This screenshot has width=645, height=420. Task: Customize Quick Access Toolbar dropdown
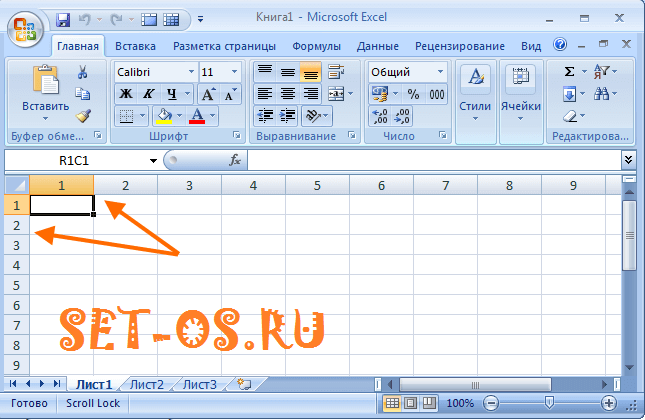coord(200,19)
